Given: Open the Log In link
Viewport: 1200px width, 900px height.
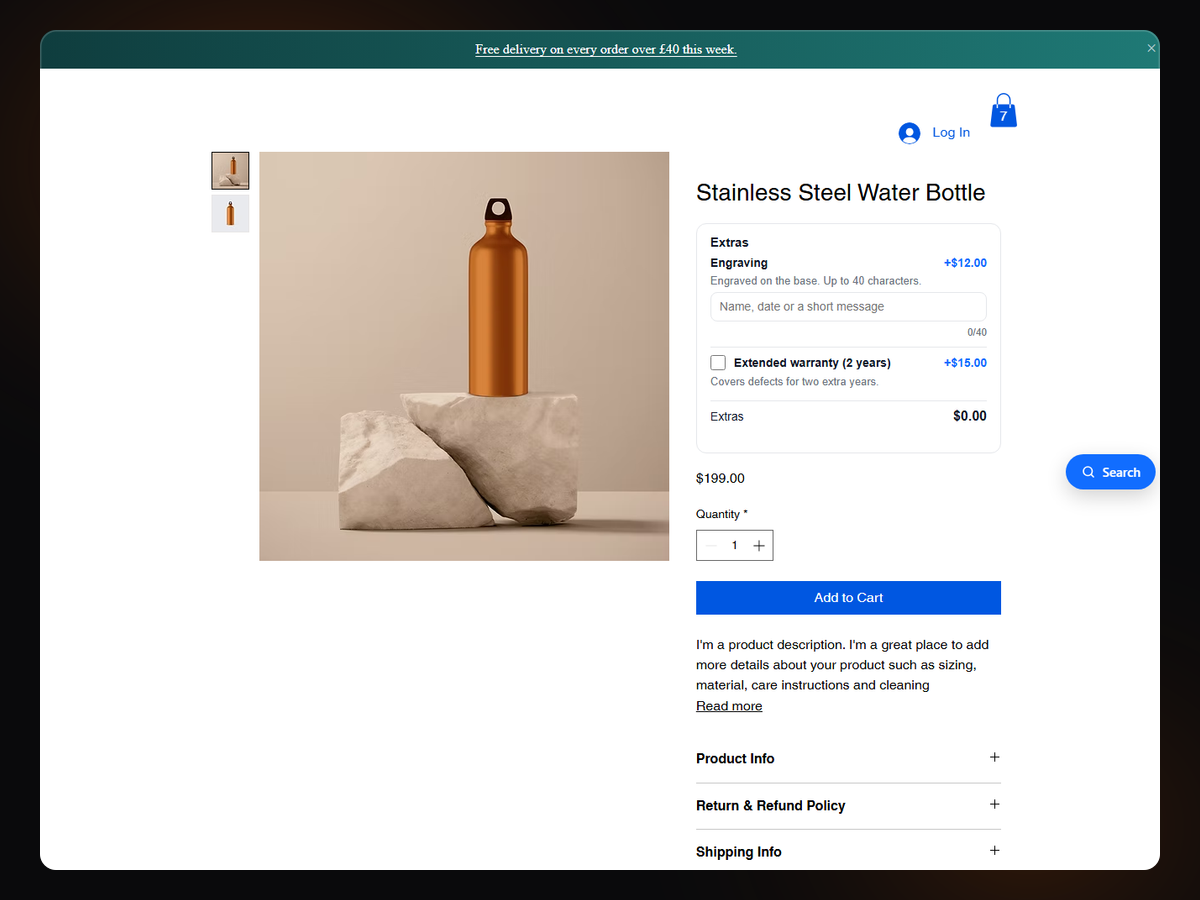Looking at the screenshot, I should click(x=951, y=132).
